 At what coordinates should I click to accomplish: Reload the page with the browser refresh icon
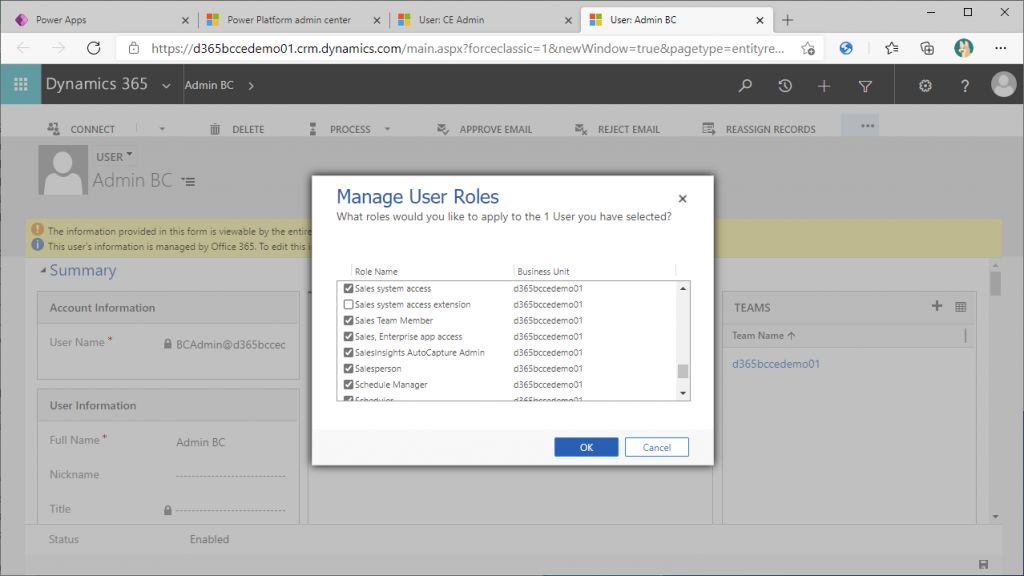tap(94, 48)
